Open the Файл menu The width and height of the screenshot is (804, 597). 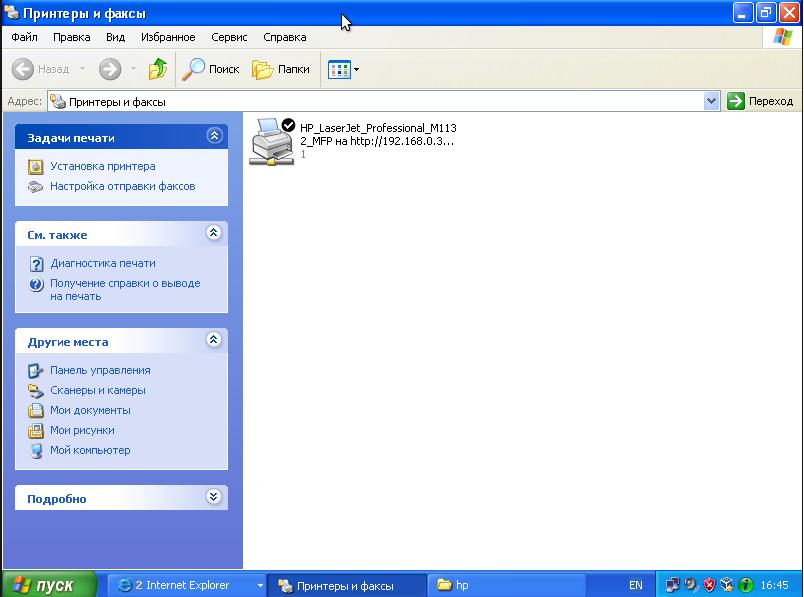[x=24, y=37]
